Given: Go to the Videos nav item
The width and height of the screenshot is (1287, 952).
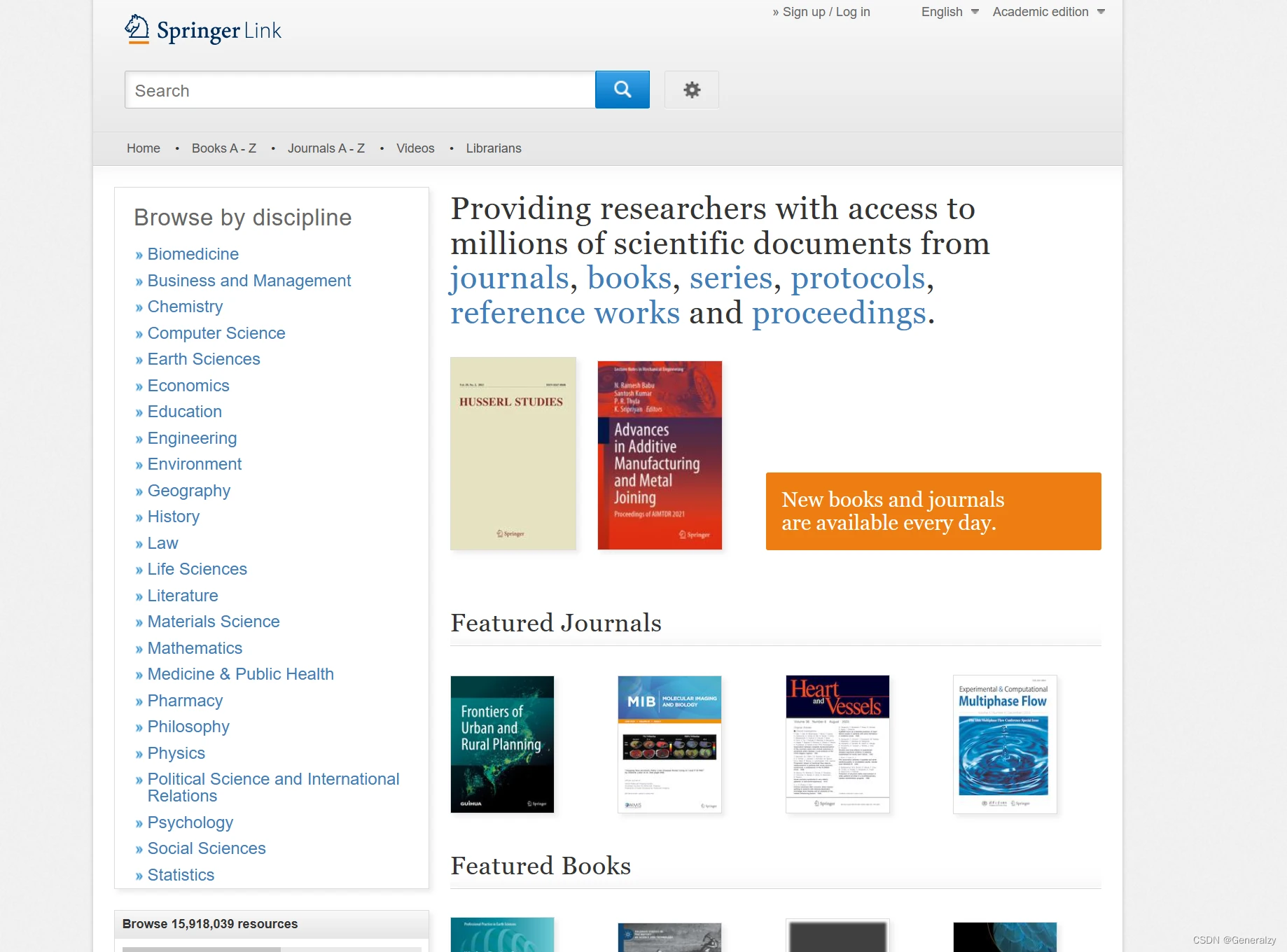Looking at the screenshot, I should (x=415, y=148).
